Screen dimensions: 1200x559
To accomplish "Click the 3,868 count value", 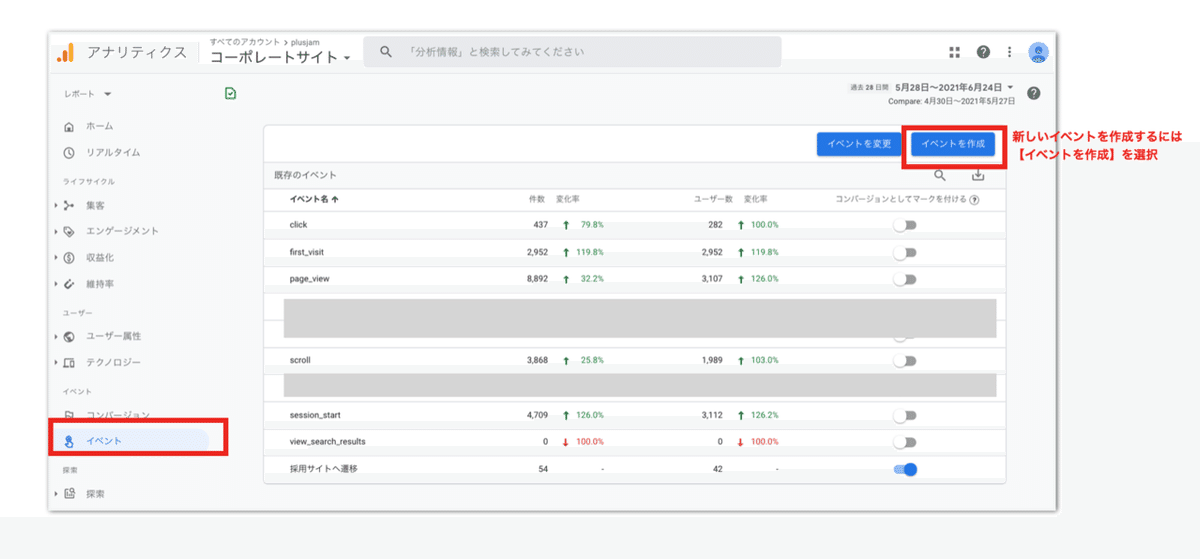I will [537, 360].
